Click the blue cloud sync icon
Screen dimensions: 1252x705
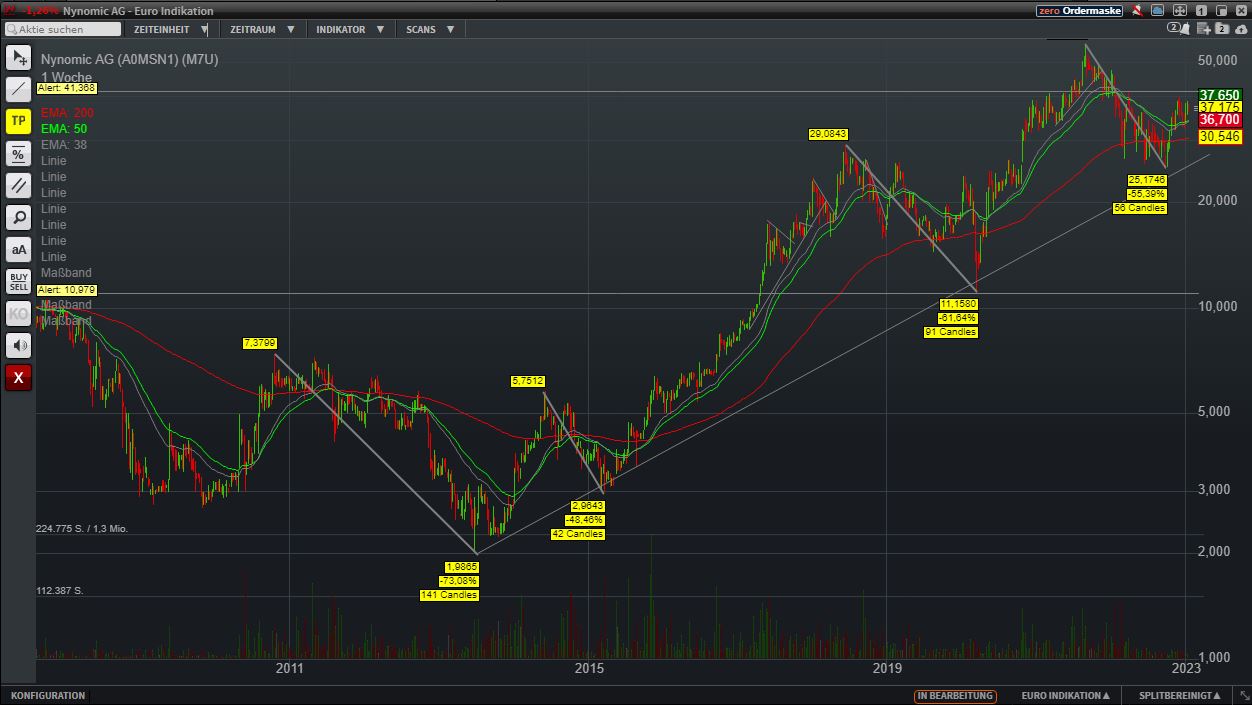click(1157, 11)
